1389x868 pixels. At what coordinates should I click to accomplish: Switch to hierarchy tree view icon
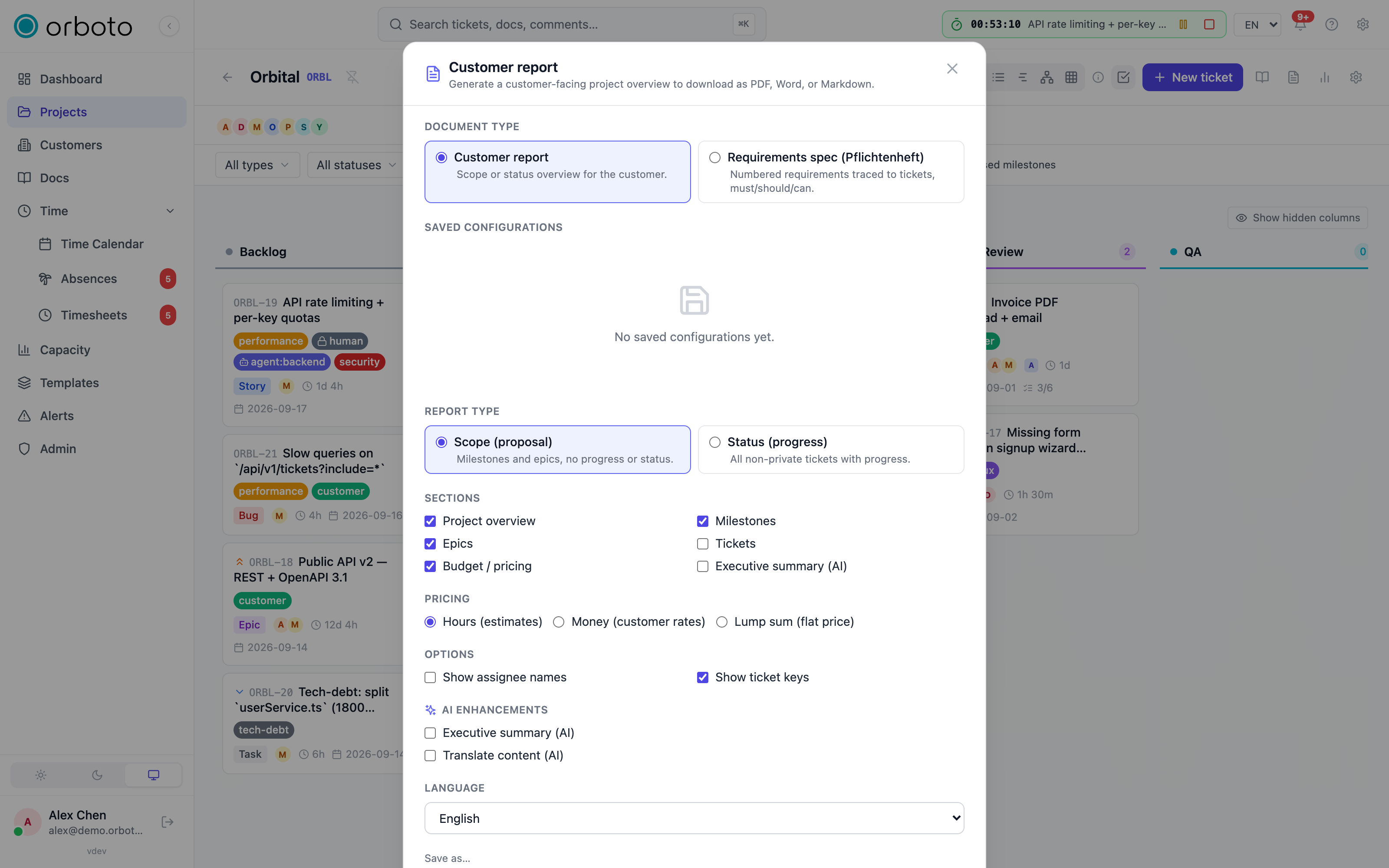1047,77
